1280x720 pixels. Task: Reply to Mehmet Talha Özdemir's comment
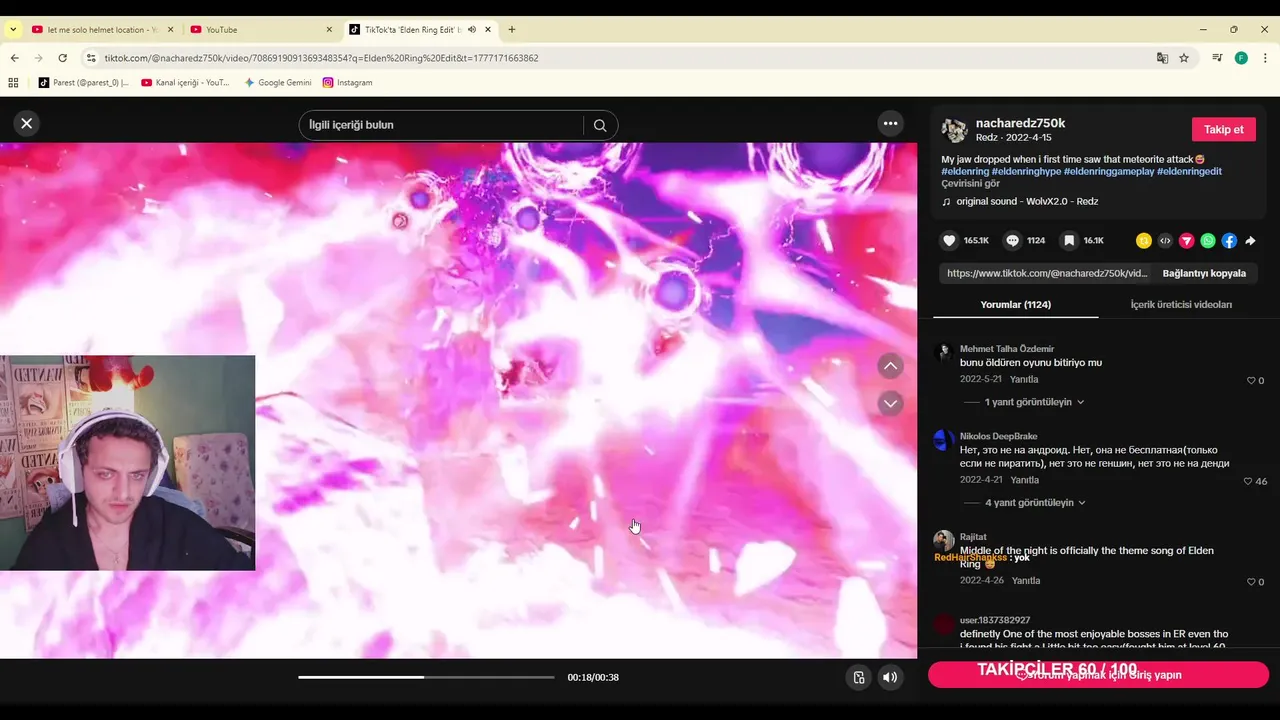tap(1024, 380)
